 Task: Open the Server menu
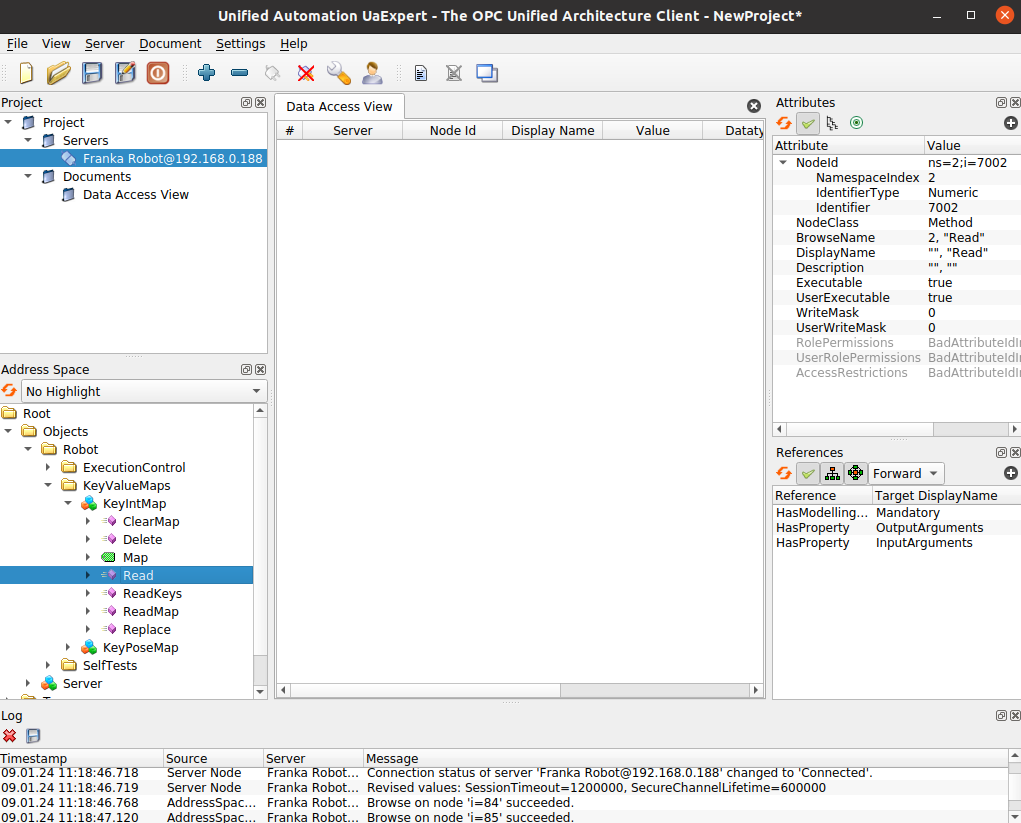coord(104,44)
